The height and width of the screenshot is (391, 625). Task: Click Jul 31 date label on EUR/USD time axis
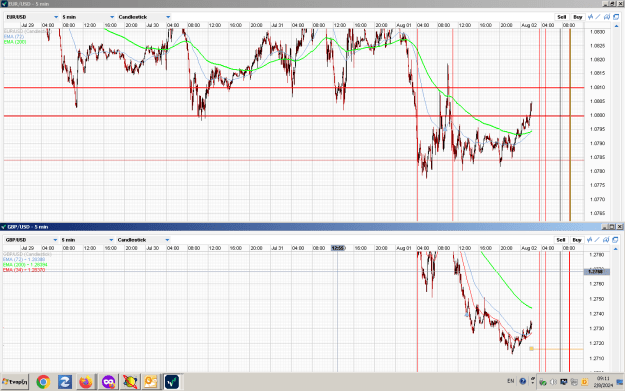click(277, 25)
